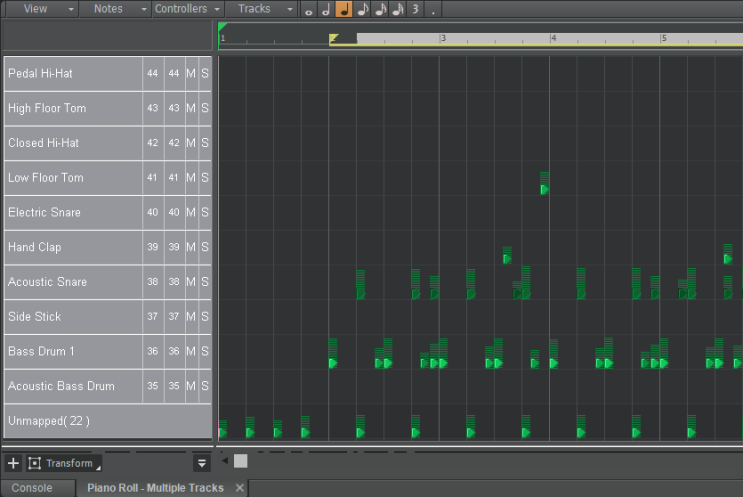Open the View dropdown menu

point(41,9)
